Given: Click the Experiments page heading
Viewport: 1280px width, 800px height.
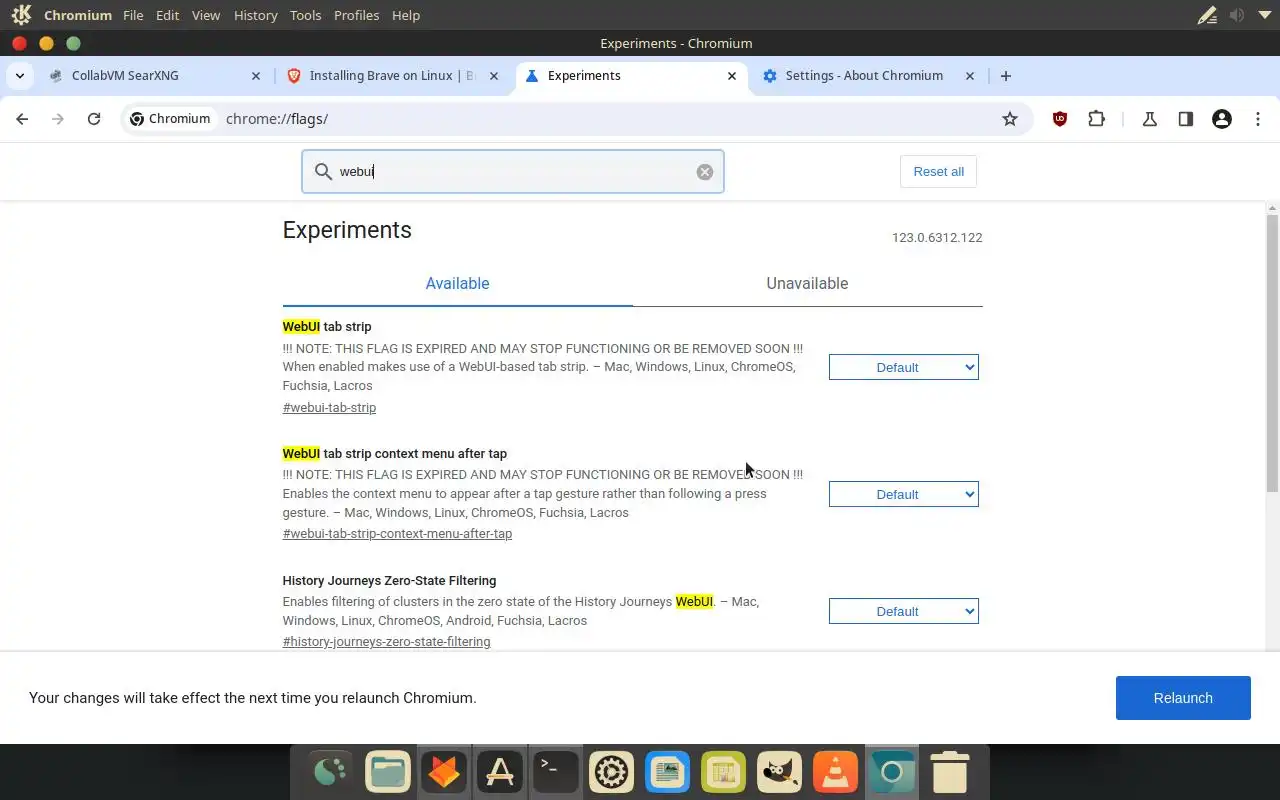Looking at the screenshot, I should pyautogui.click(x=347, y=230).
